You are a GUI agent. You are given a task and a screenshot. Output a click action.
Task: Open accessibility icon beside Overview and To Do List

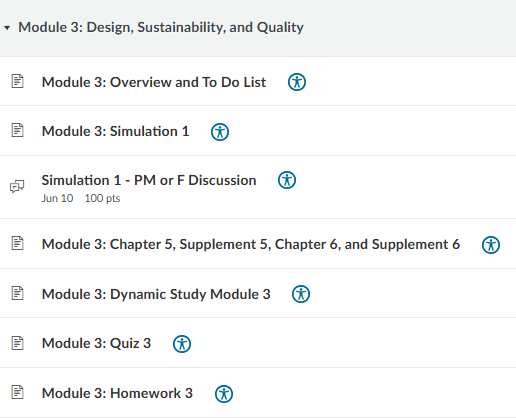(297, 82)
